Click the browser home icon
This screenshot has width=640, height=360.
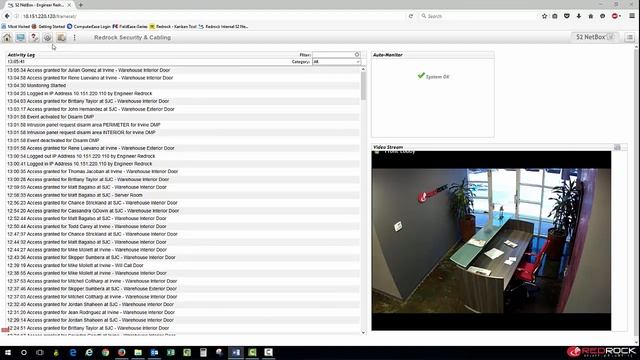click(x=591, y=16)
